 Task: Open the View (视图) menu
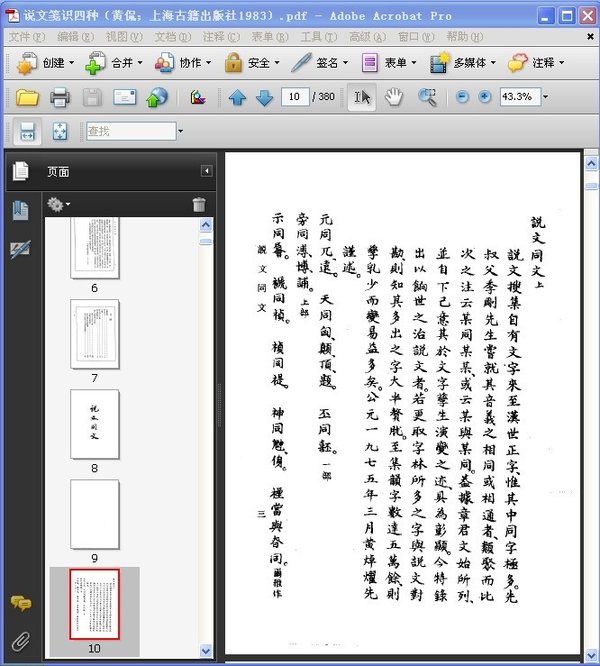click(124, 37)
